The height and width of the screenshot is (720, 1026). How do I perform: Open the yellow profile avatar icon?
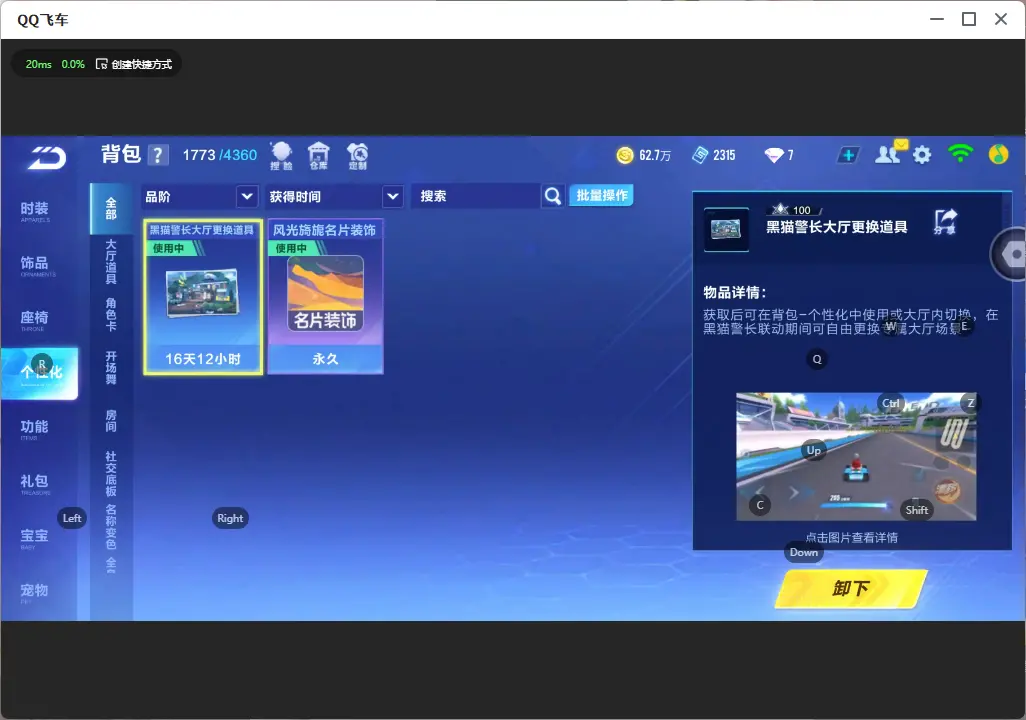(998, 154)
